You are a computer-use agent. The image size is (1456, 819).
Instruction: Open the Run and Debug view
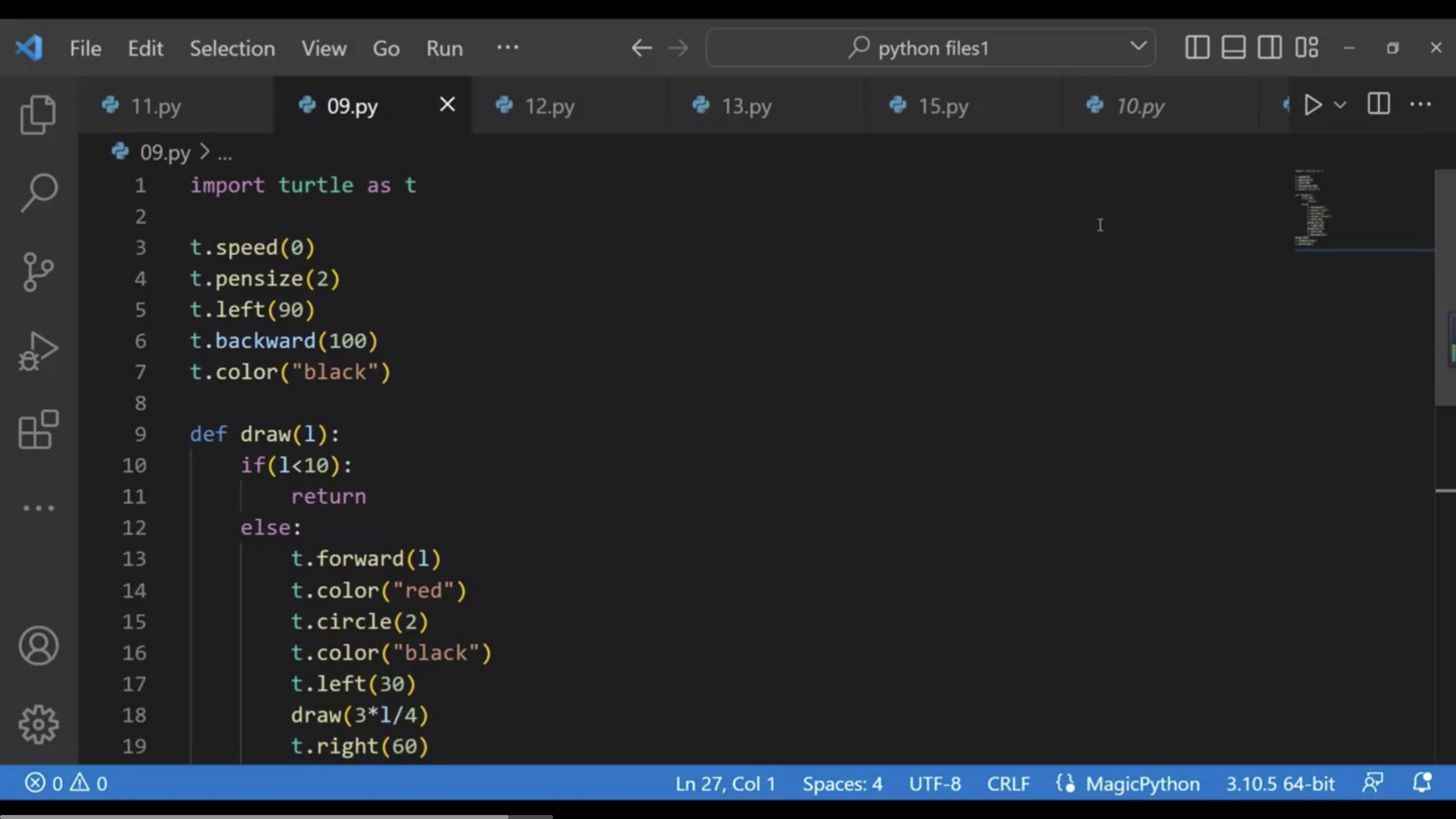38,351
